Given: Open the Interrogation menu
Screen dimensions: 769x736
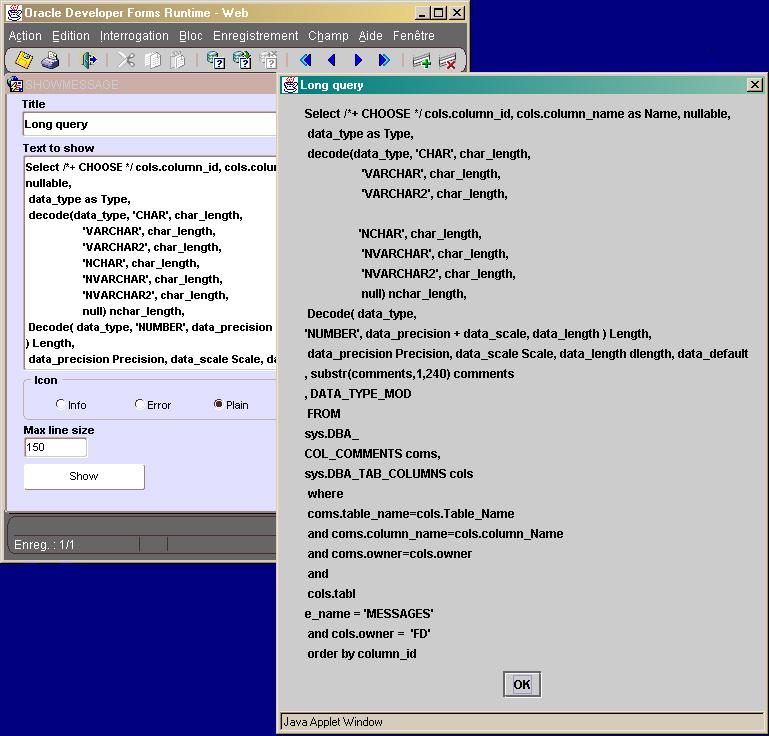Looking at the screenshot, I should pos(134,36).
